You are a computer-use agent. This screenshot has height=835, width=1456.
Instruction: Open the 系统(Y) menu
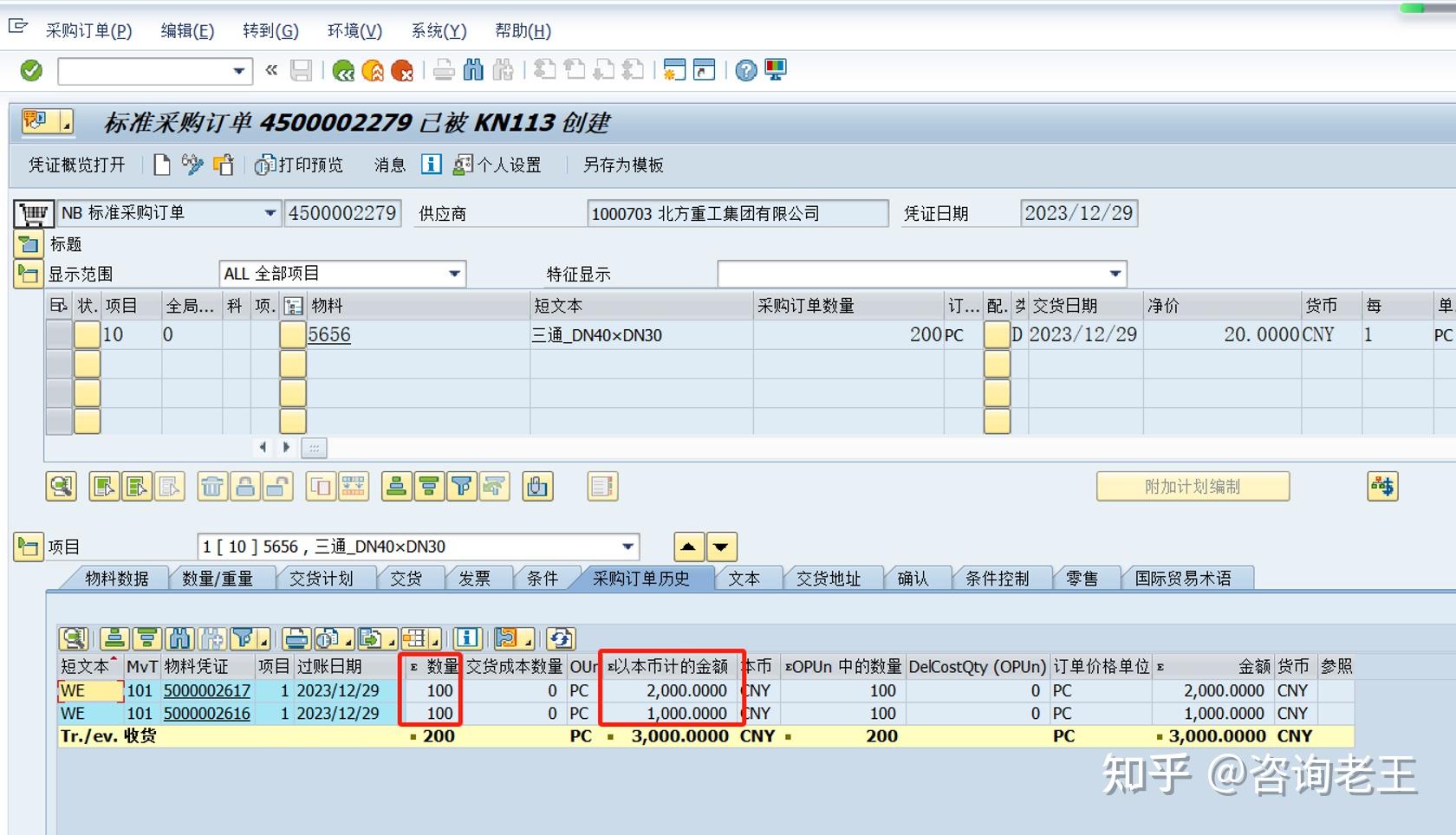tap(438, 30)
